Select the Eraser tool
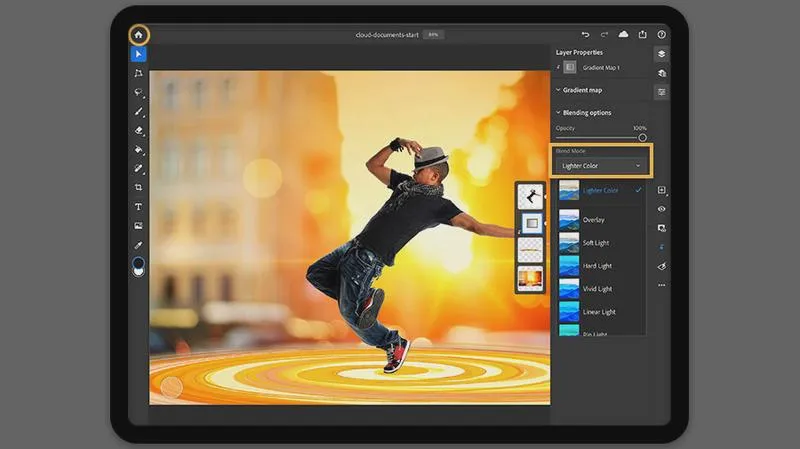 (138, 131)
